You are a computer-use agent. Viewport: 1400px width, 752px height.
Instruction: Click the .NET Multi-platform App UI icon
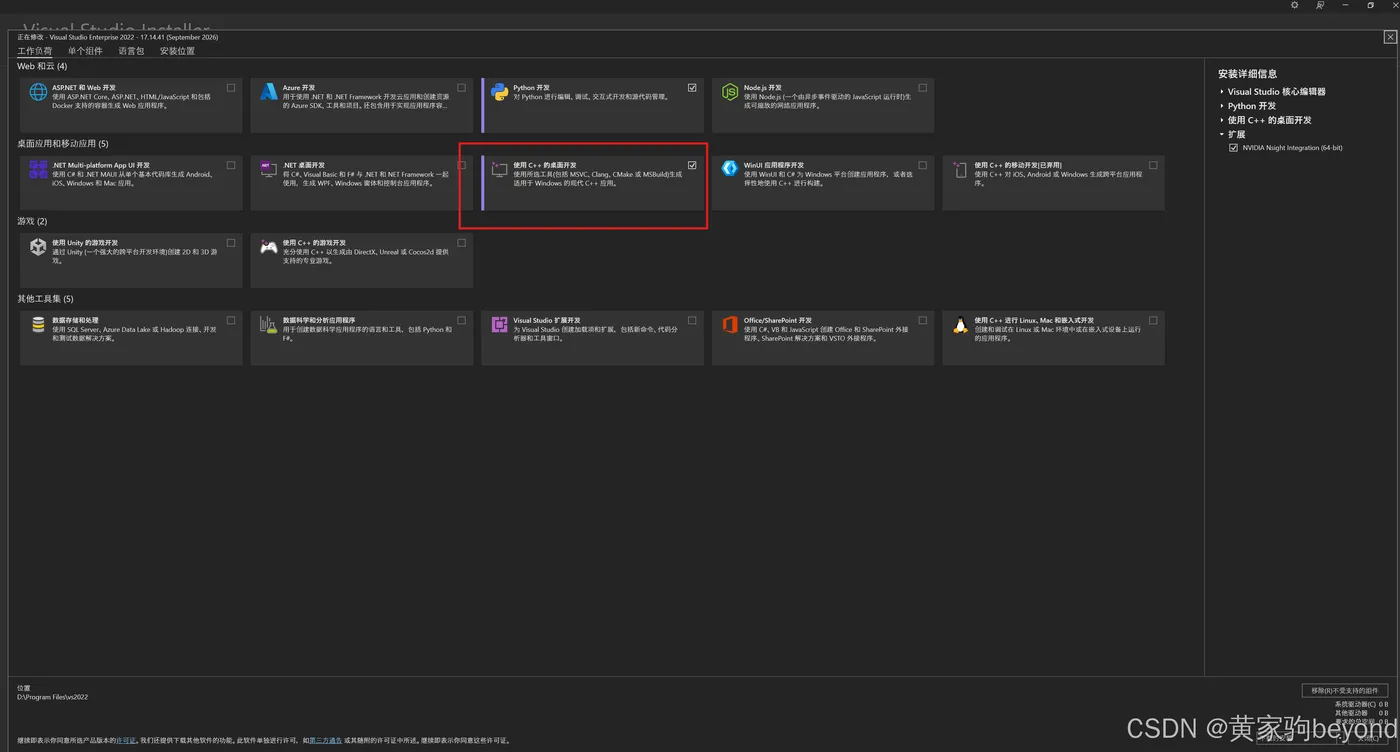point(38,170)
